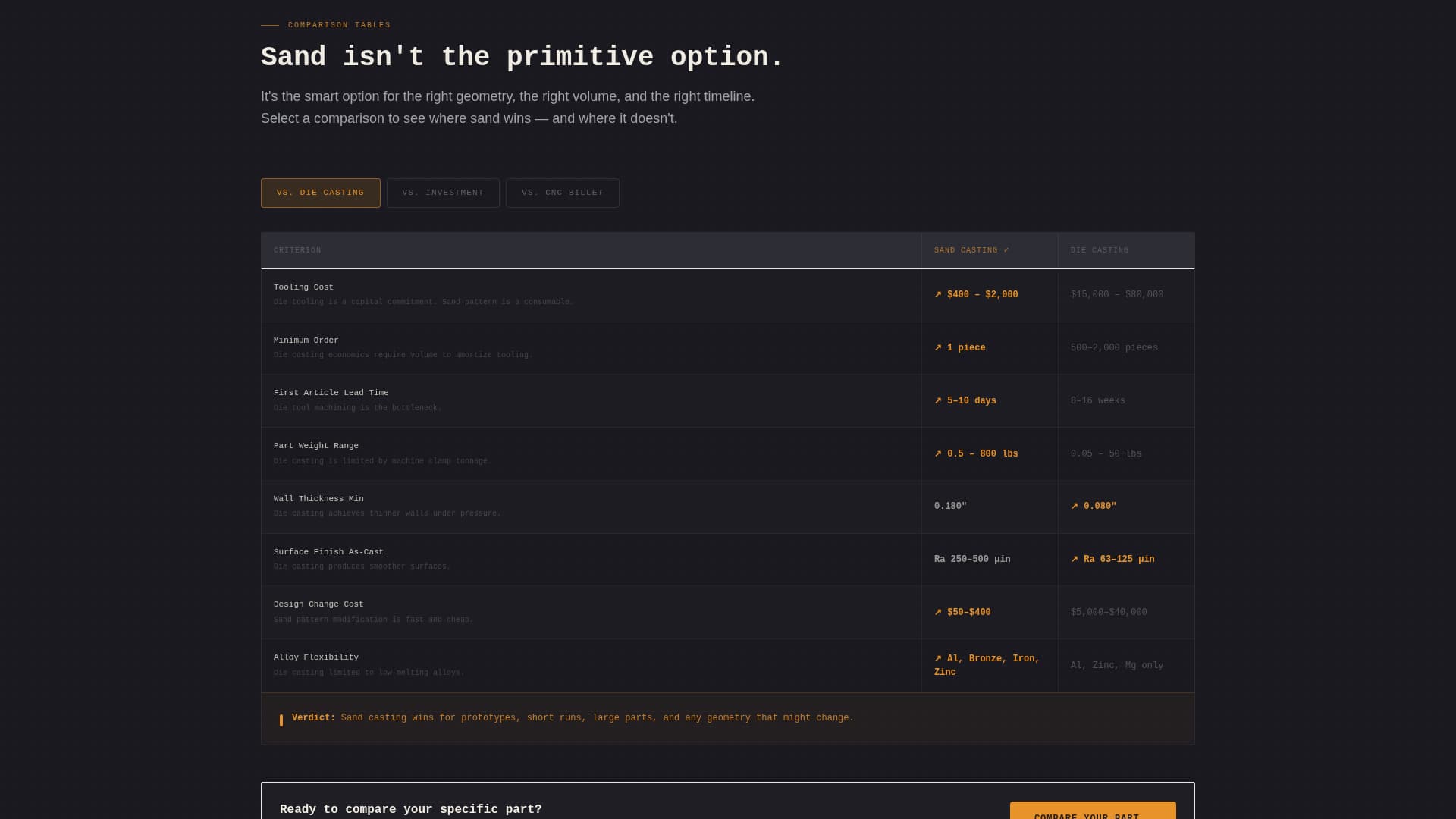Click the checkmark icon in the SAND CASTING header
1456x819 pixels.
tap(1006, 250)
